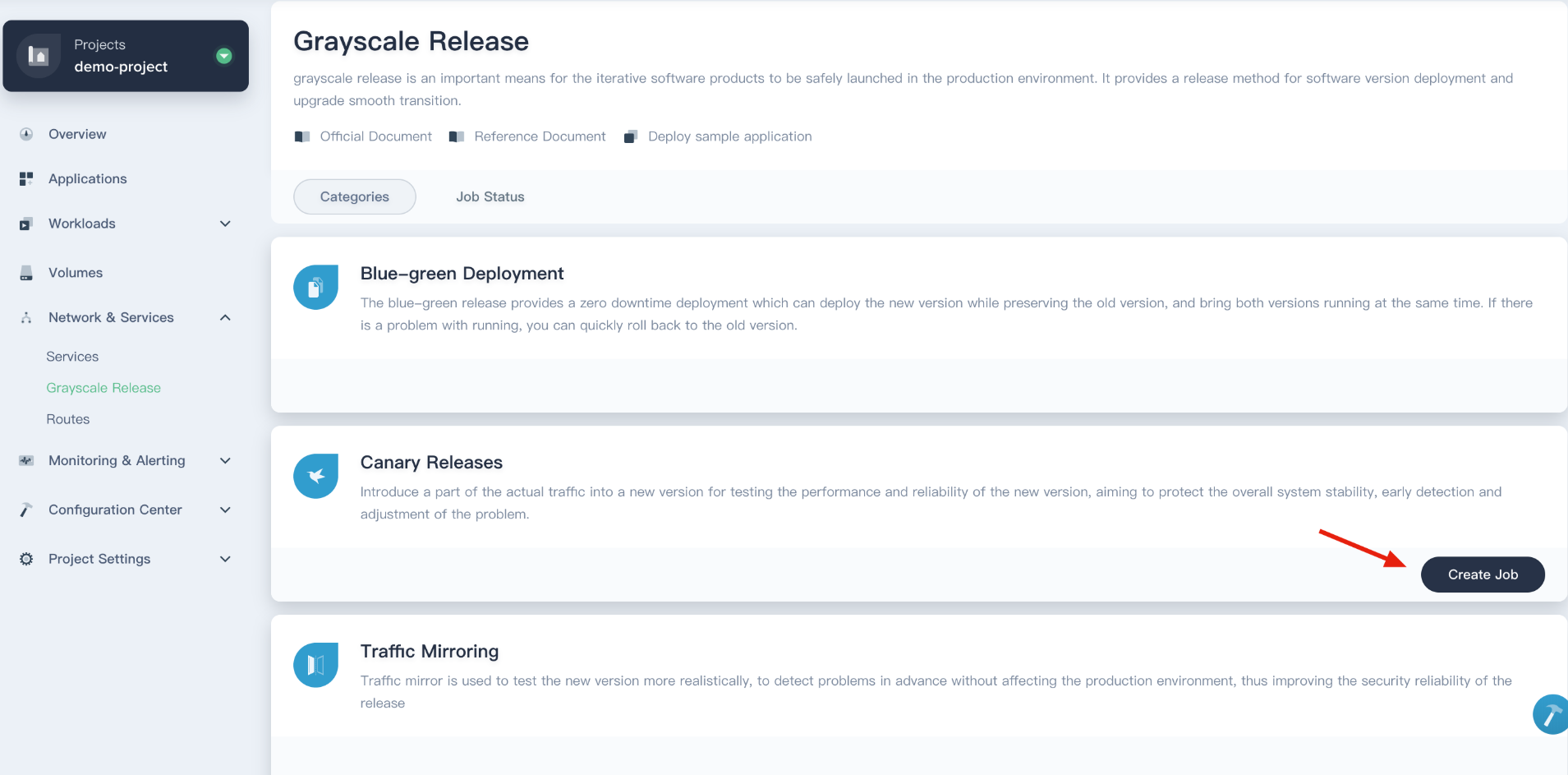Viewport: 1568px width, 775px height.
Task: Click the Project Settings gear icon
Action: (26, 559)
